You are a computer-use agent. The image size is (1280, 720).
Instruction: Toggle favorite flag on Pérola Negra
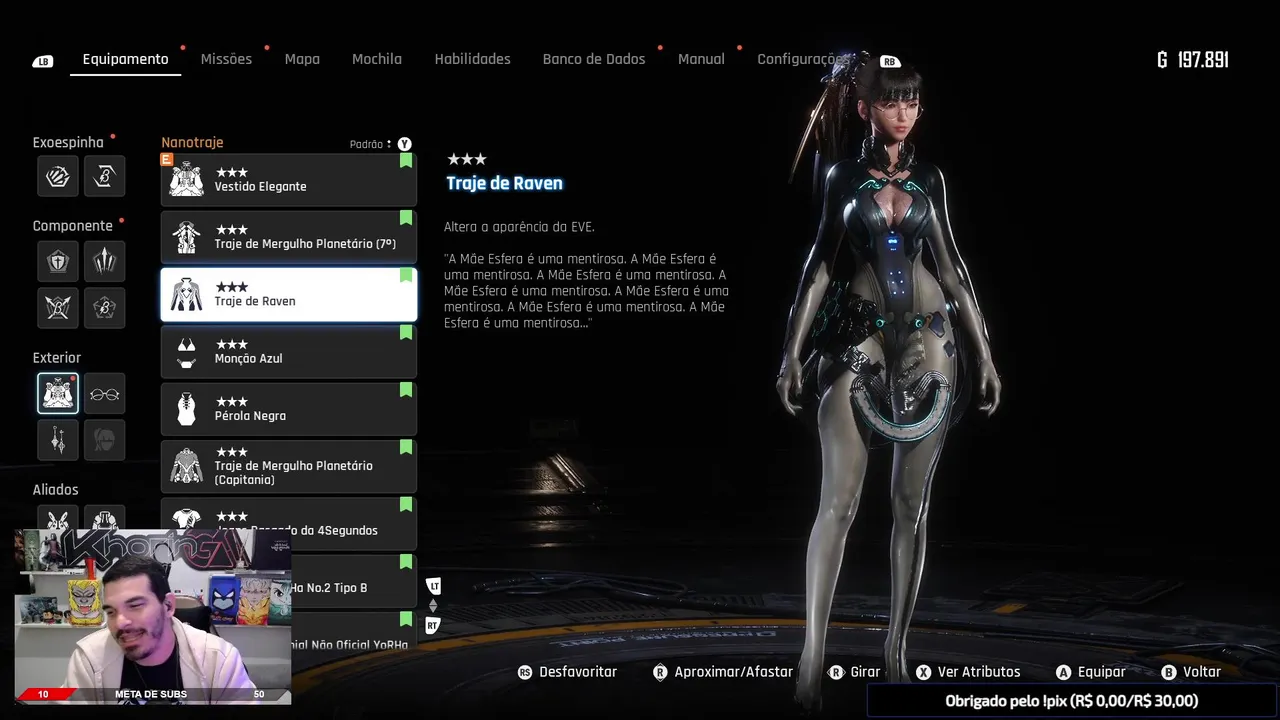point(406,390)
